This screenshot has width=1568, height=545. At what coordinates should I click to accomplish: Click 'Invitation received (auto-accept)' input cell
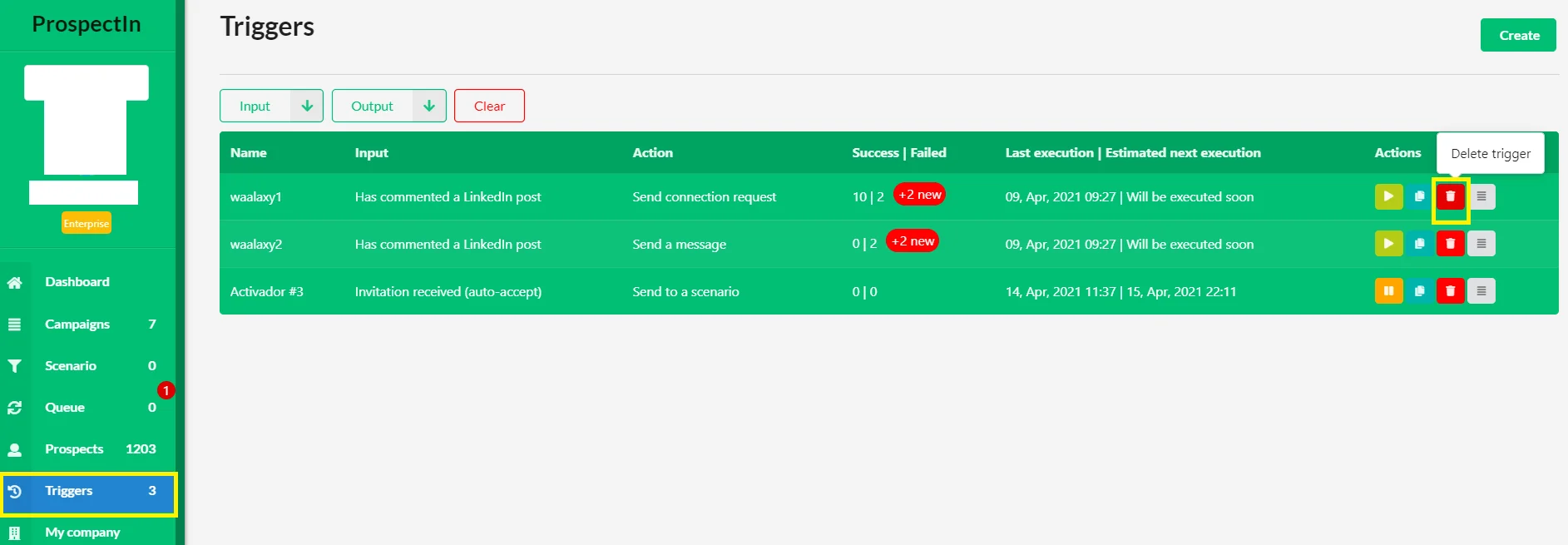tap(448, 292)
